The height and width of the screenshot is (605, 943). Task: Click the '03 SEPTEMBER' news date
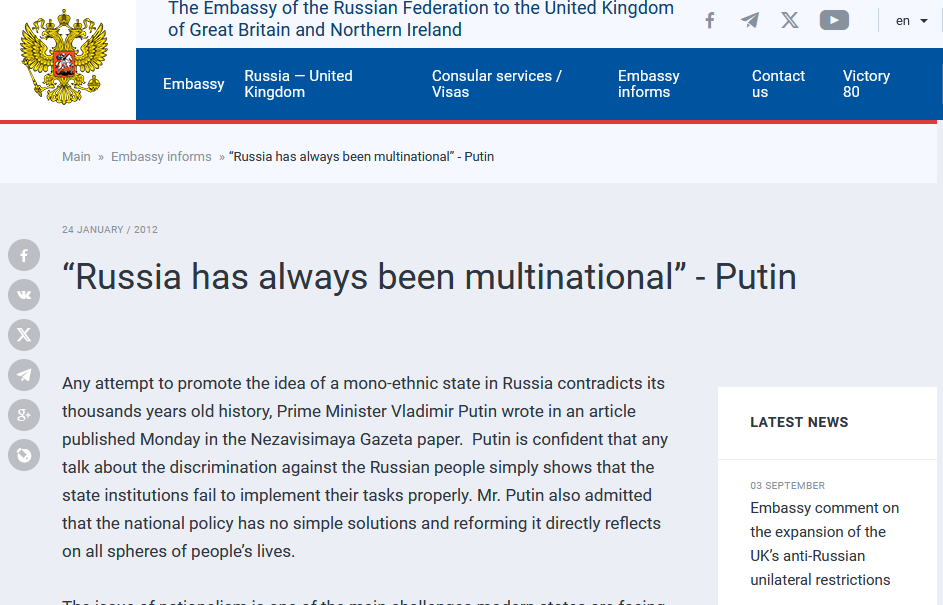coord(787,485)
